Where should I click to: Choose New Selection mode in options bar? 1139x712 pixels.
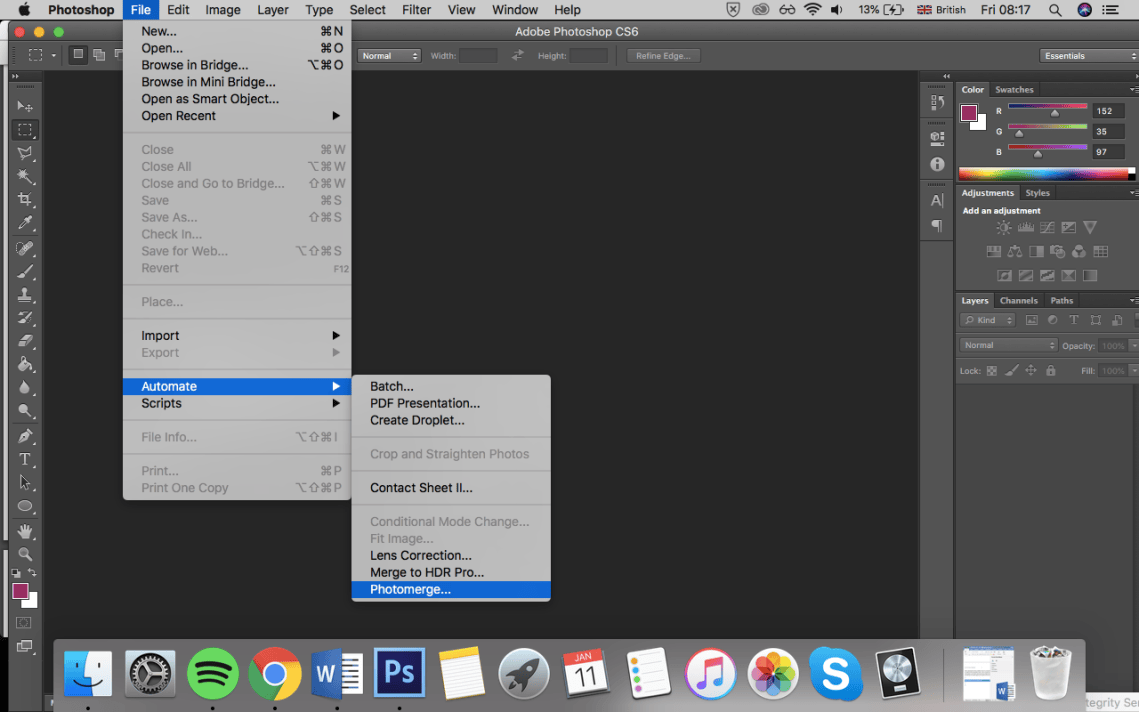(78, 54)
